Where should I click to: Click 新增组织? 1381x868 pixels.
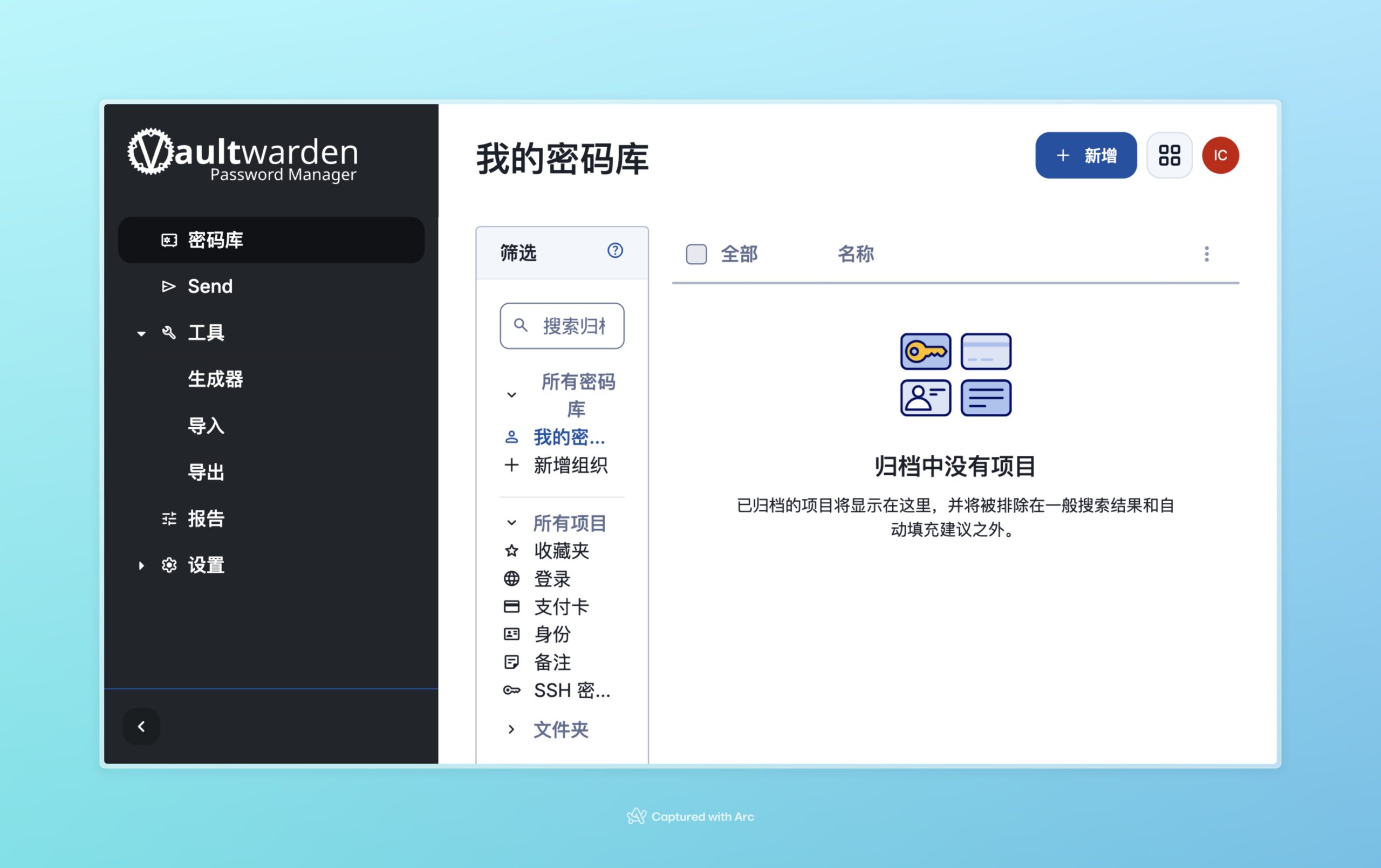(x=570, y=465)
